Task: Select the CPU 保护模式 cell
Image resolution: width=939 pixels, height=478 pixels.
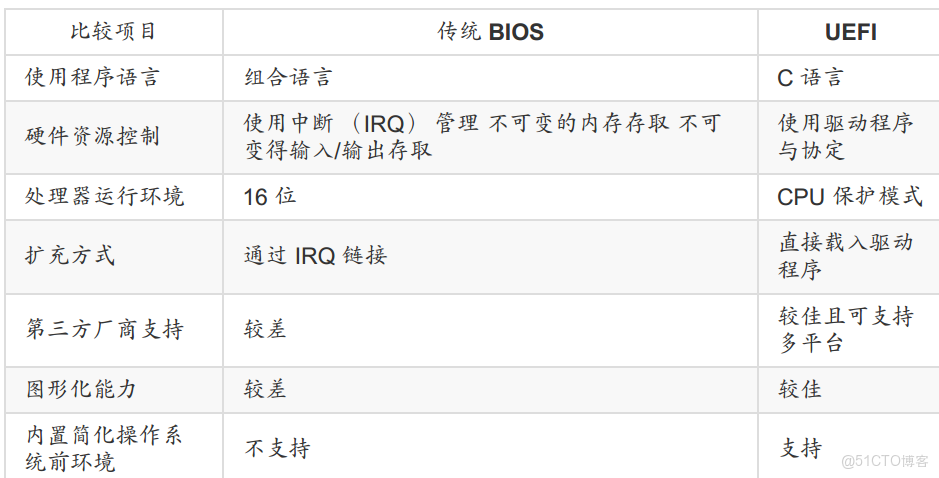Action: (849, 196)
